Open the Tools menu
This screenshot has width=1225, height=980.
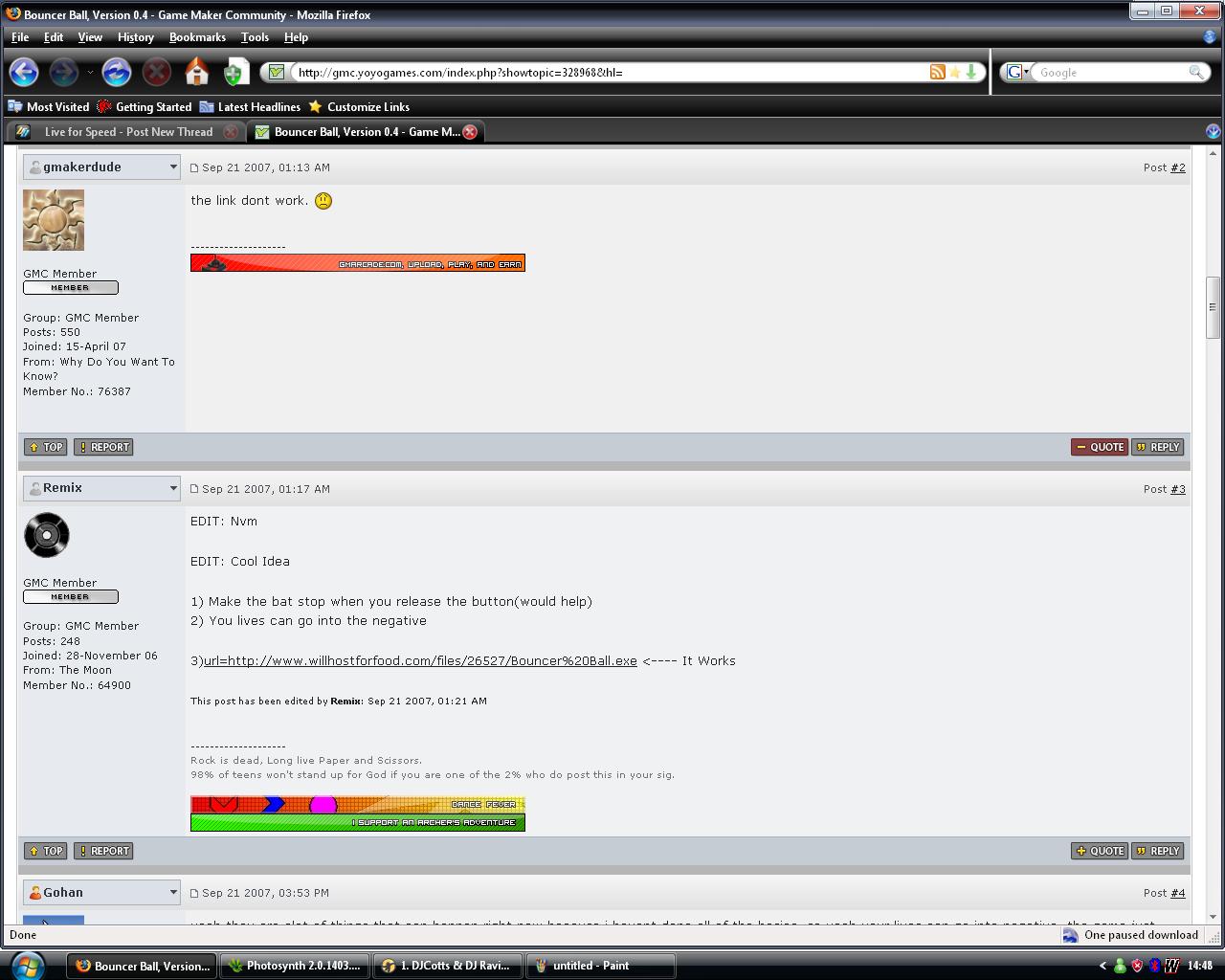[x=255, y=37]
